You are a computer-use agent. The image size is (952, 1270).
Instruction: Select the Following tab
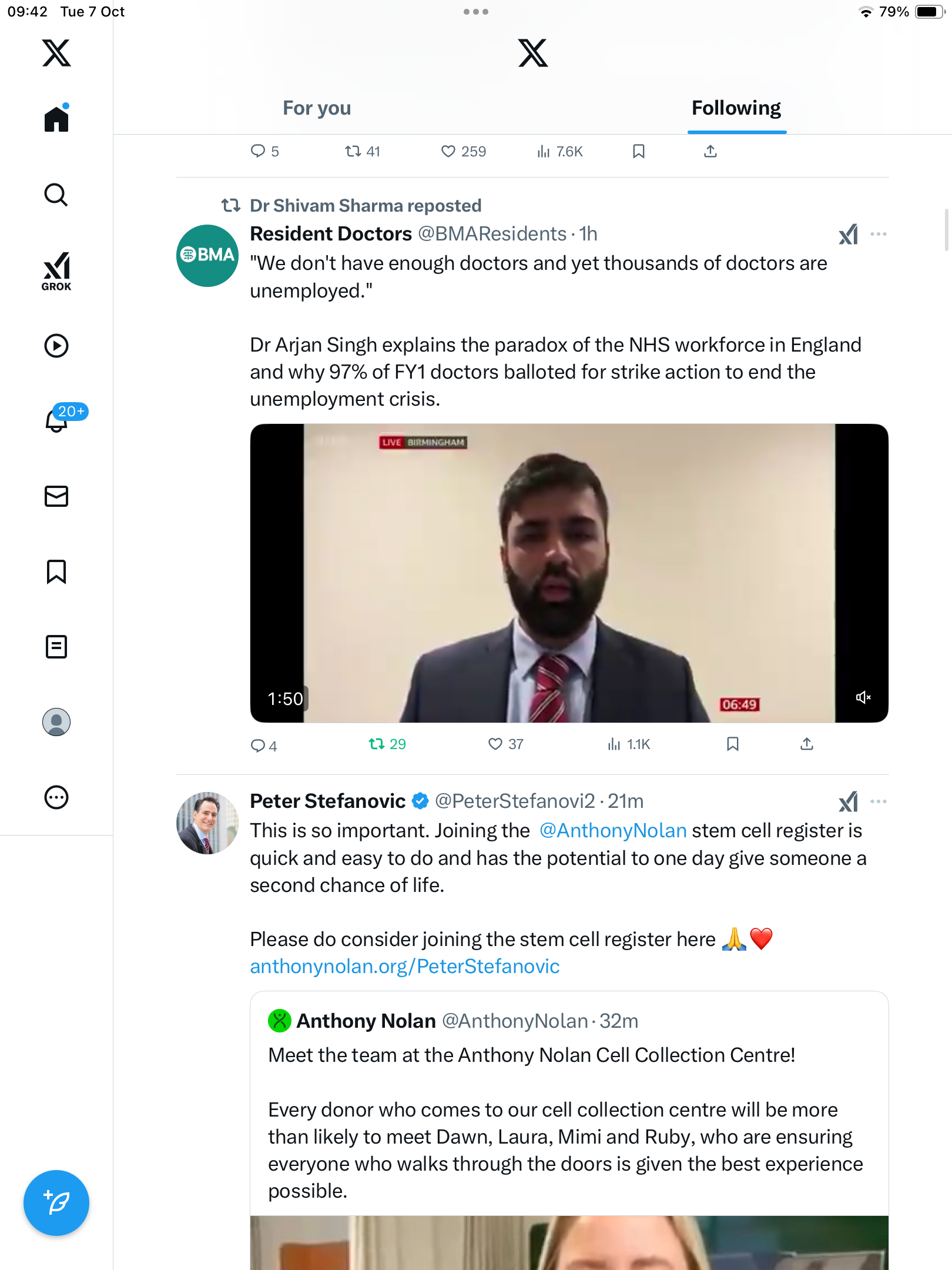[736, 108]
